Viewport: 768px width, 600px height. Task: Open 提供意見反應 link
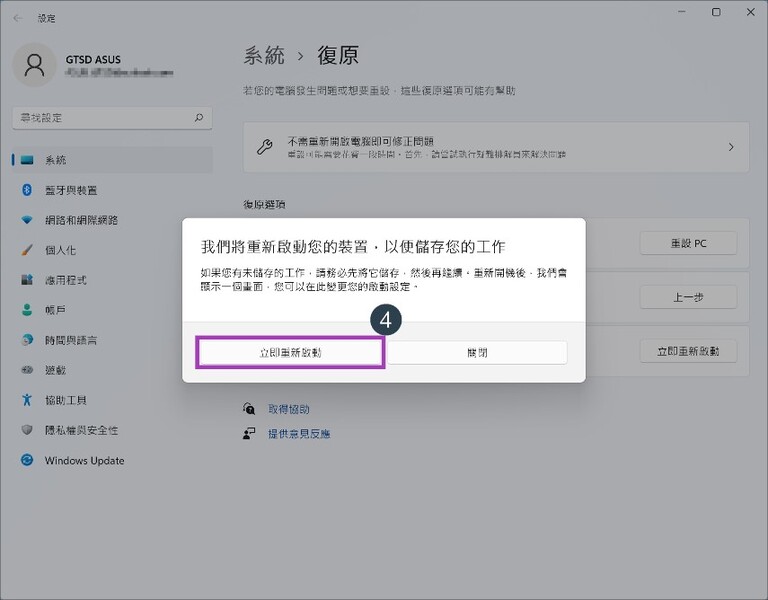[x=299, y=433]
